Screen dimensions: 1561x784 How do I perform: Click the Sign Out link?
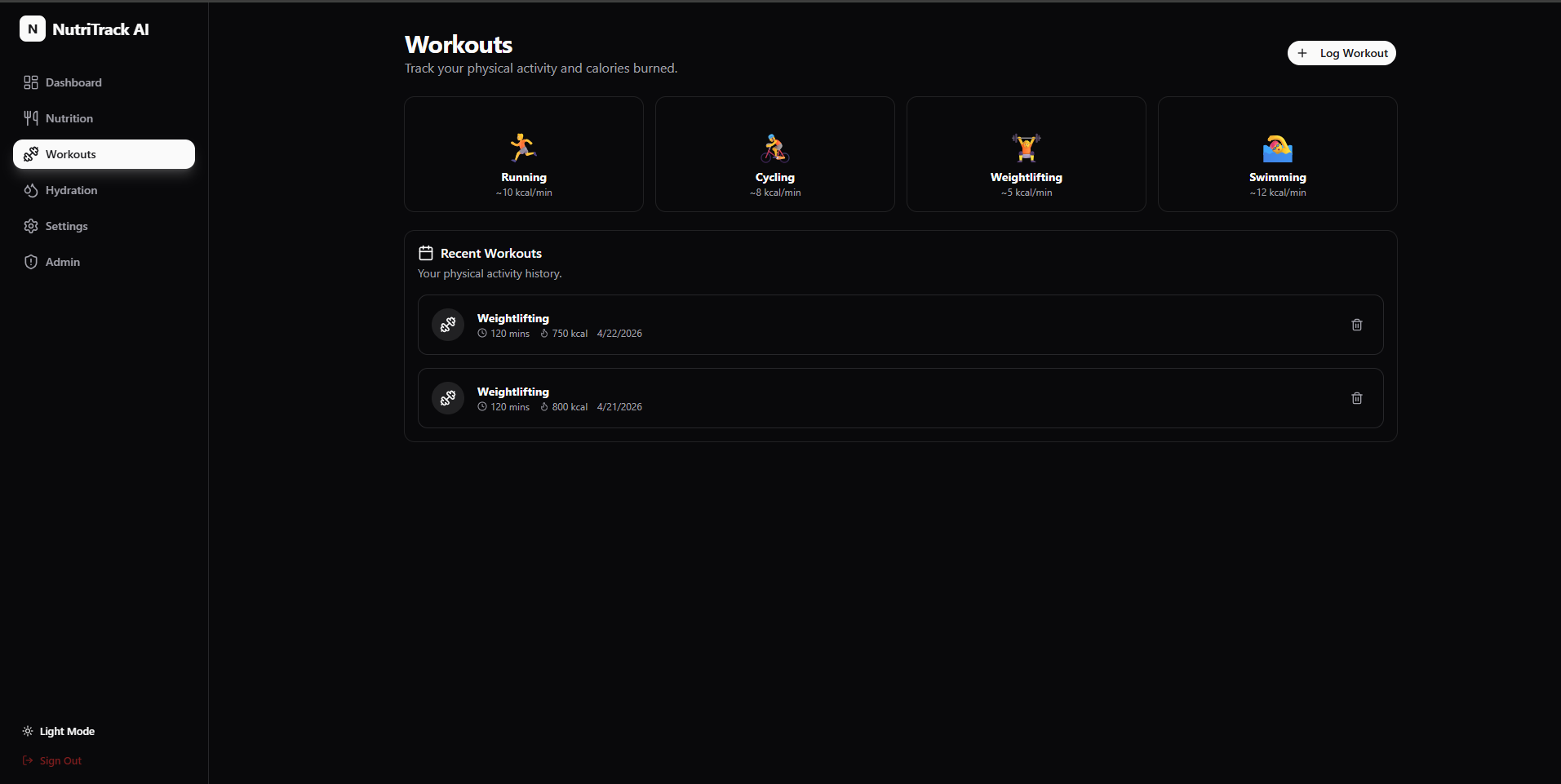pyautogui.click(x=52, y=760)
